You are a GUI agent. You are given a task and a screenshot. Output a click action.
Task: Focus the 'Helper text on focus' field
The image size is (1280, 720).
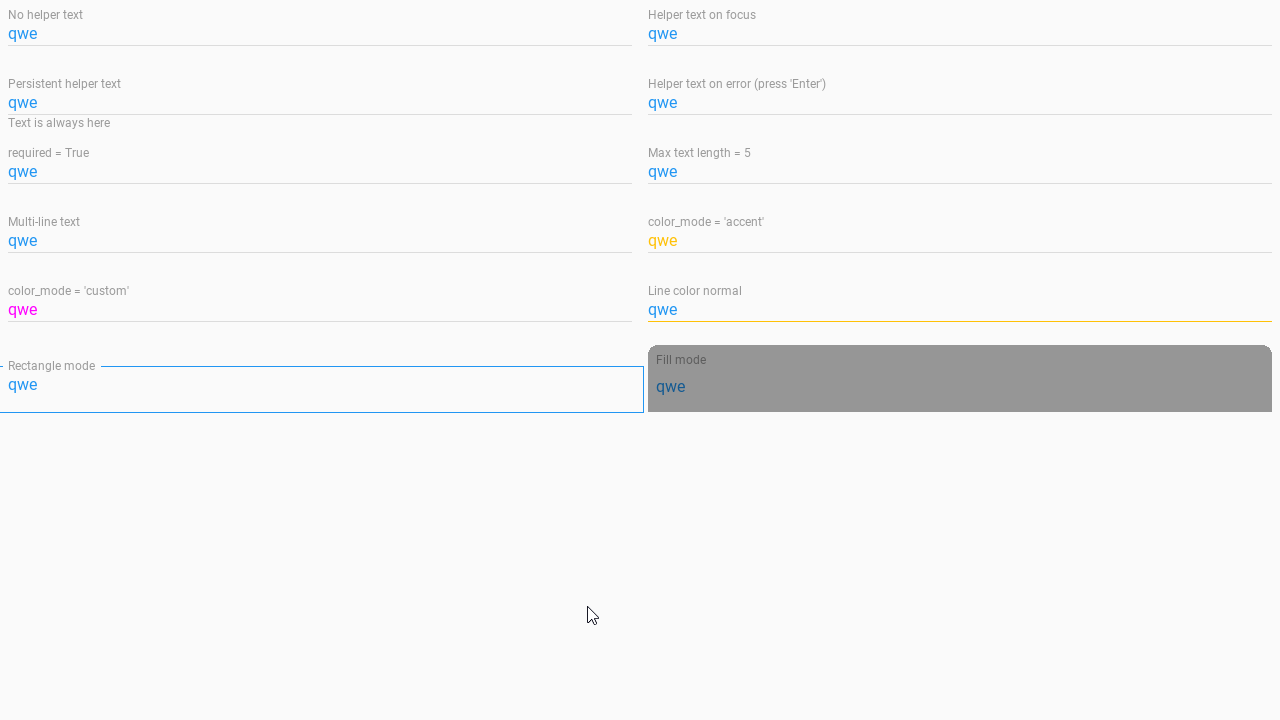[940, 33]
